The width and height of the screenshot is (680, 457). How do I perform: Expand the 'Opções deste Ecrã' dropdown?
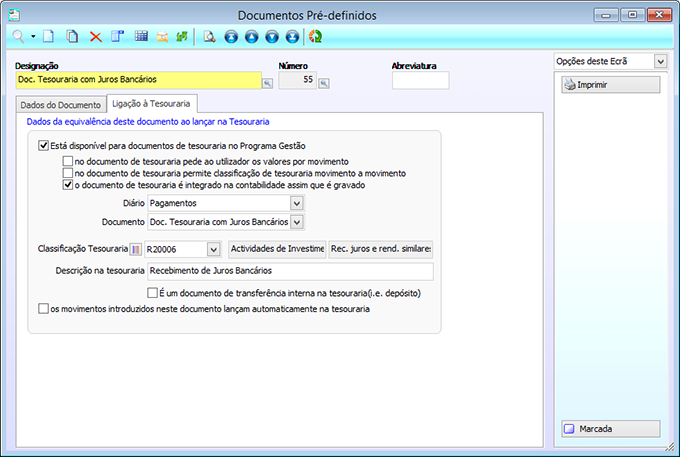tap(660, 61)
